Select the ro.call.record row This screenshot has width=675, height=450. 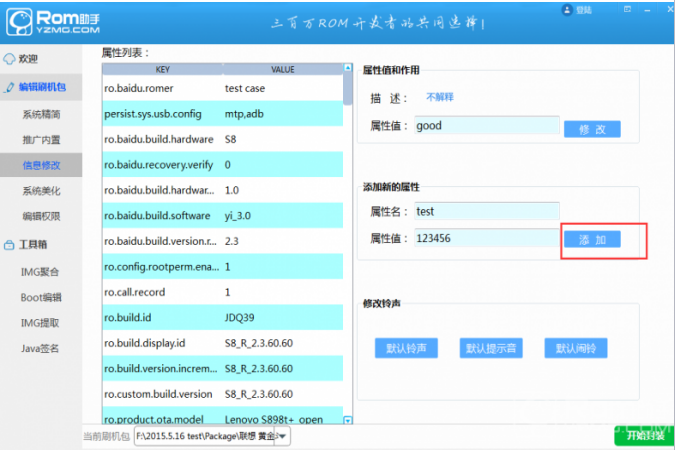click(223, 292)
